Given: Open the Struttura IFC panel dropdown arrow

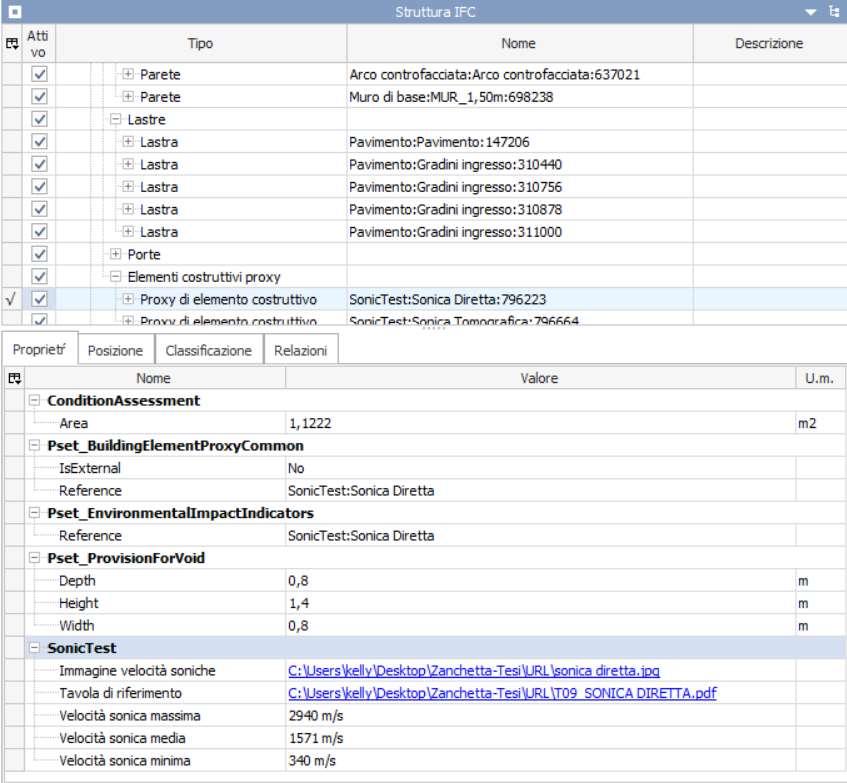Looking at the screenshot, I should coord(811,12).
